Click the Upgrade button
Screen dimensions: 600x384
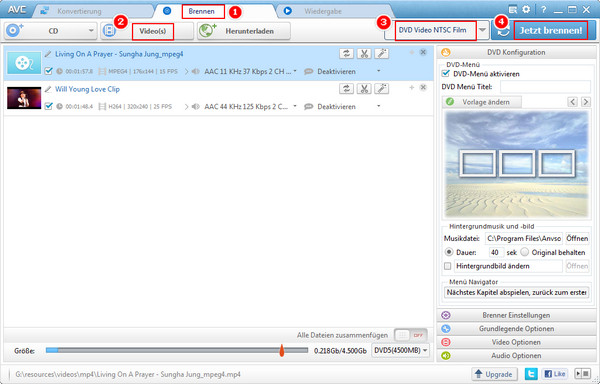tap(494, 374)
